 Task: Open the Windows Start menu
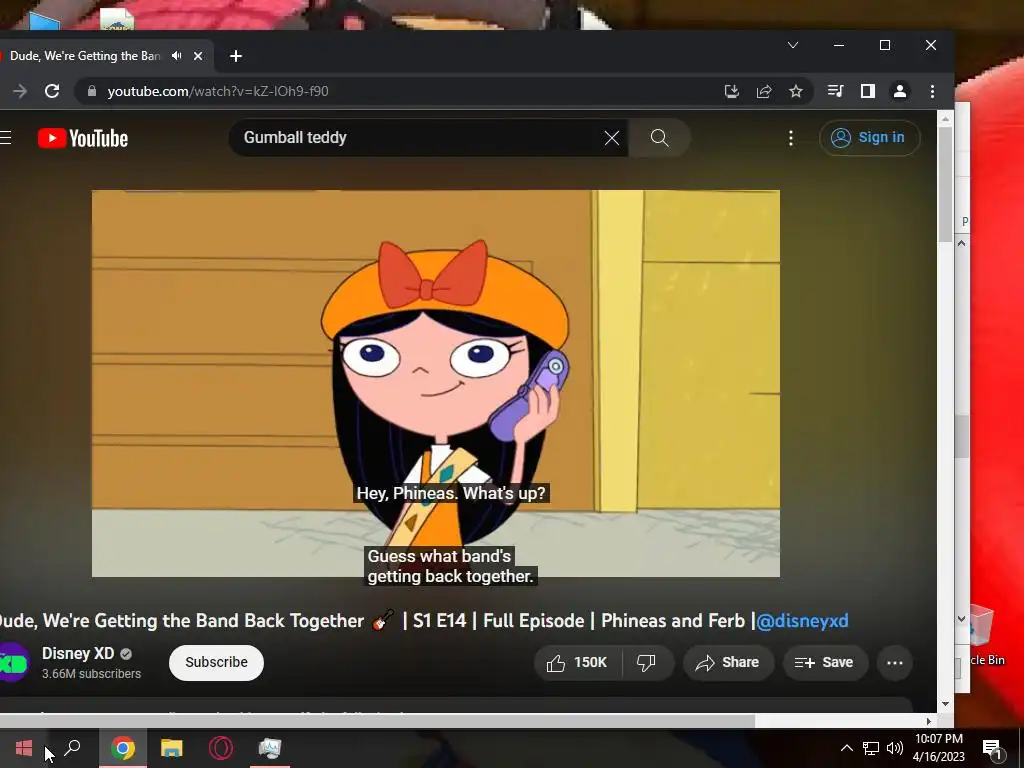tap(24, 748)
